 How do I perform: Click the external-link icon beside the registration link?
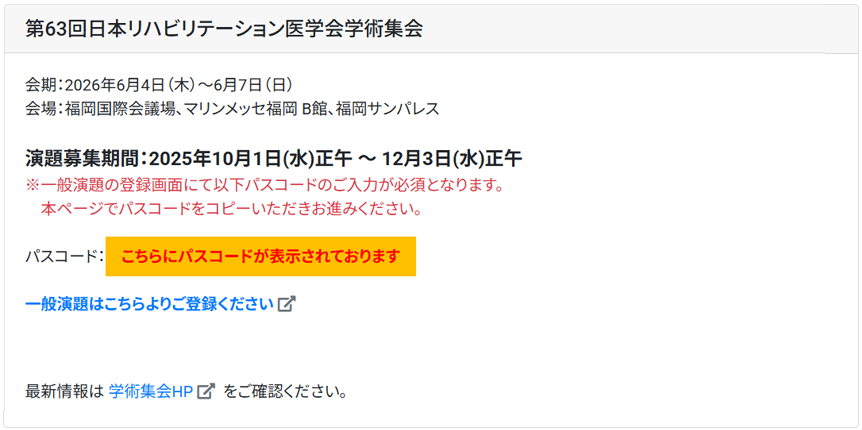point(287,304)
